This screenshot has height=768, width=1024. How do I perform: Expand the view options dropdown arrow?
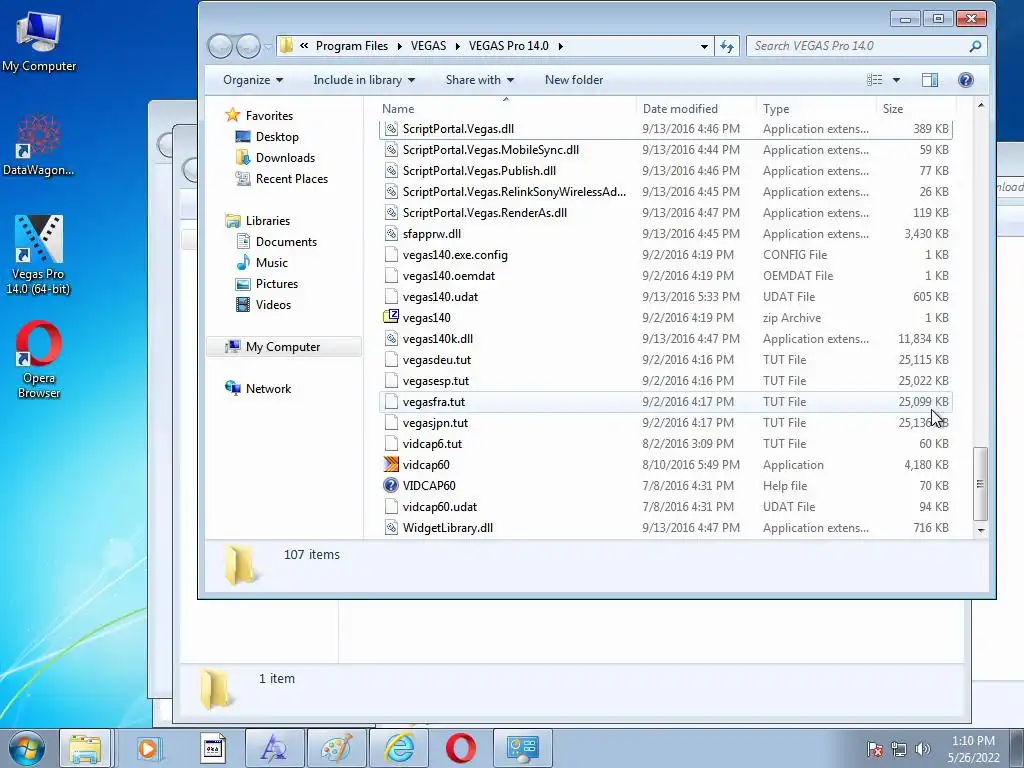point(896,80)
